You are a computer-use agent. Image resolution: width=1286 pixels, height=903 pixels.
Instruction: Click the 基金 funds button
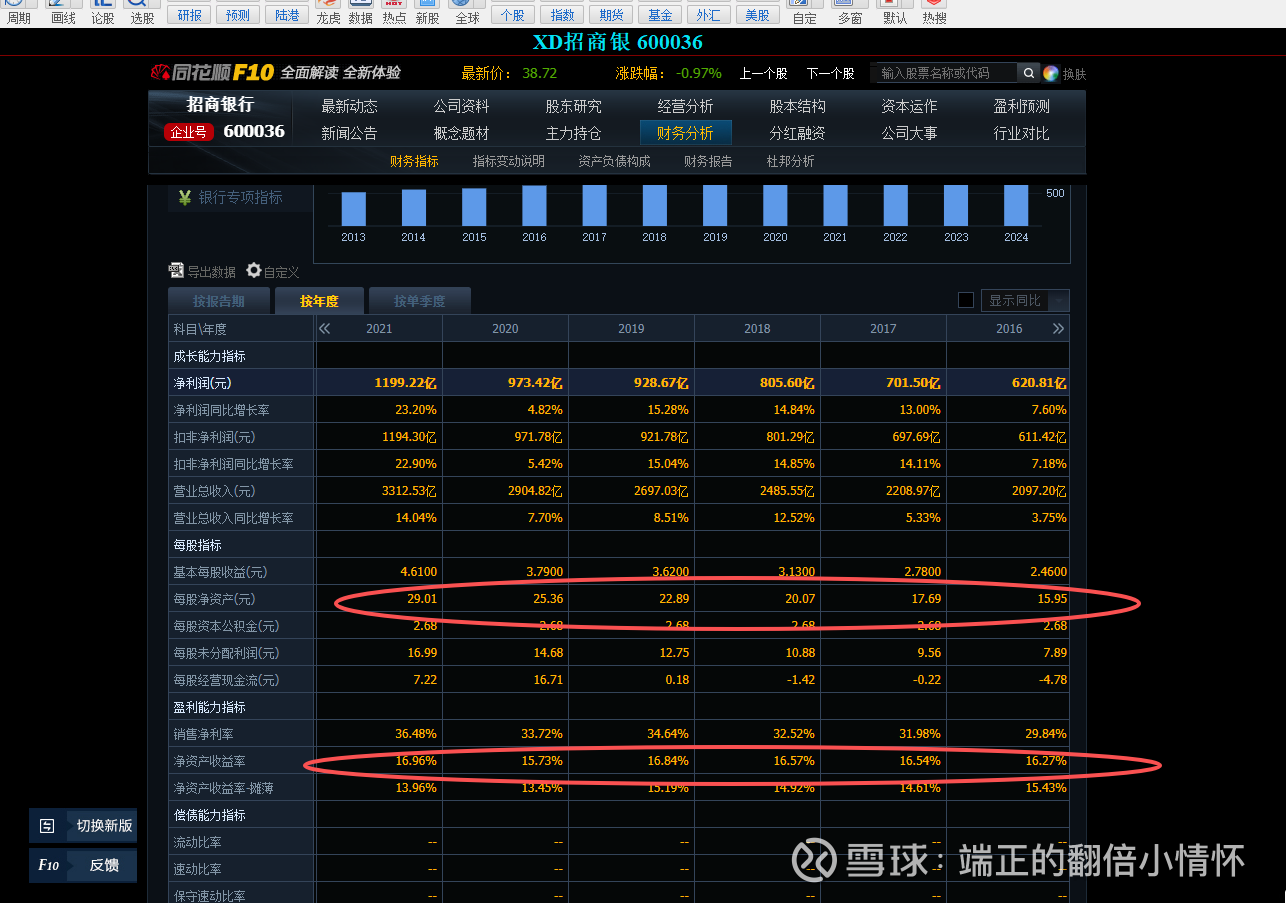[x=660, y=14]
